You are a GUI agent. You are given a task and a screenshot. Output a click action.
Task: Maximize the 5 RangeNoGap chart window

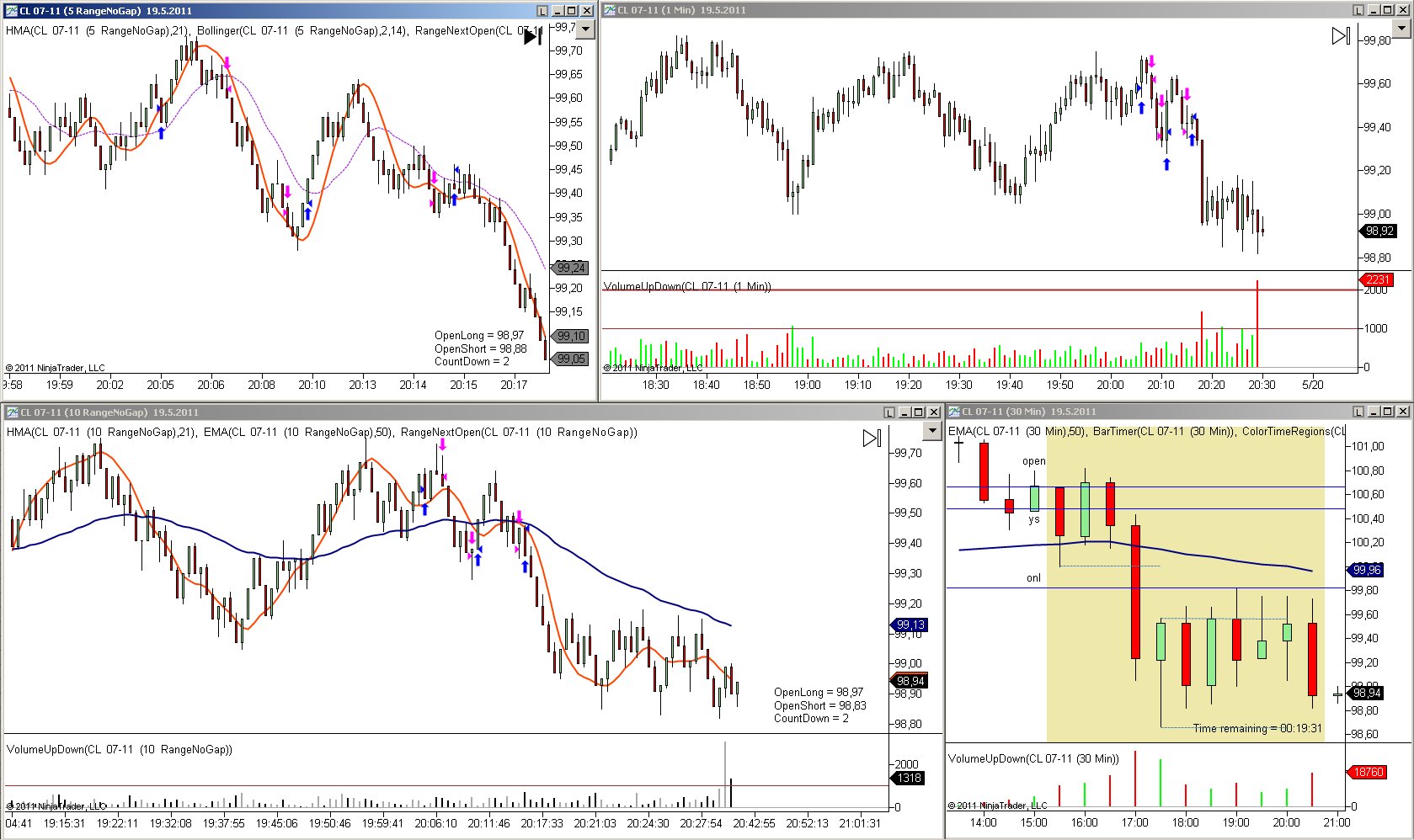572,11
